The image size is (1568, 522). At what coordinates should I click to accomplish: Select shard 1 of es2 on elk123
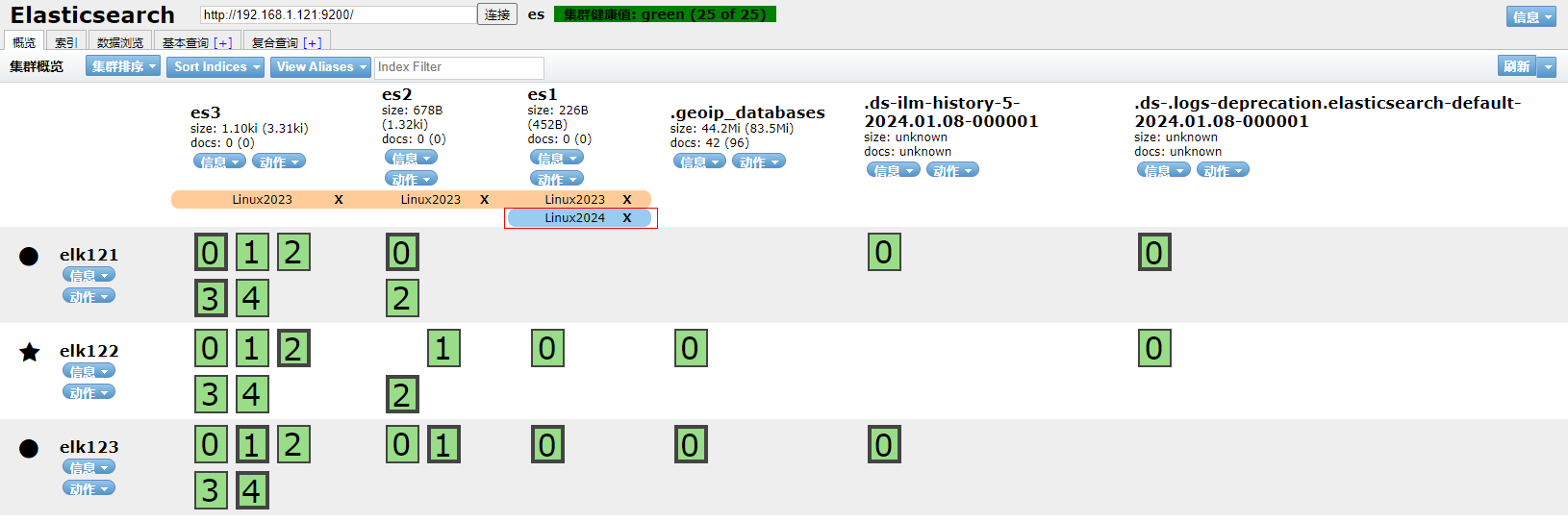[x=443, y=444]
